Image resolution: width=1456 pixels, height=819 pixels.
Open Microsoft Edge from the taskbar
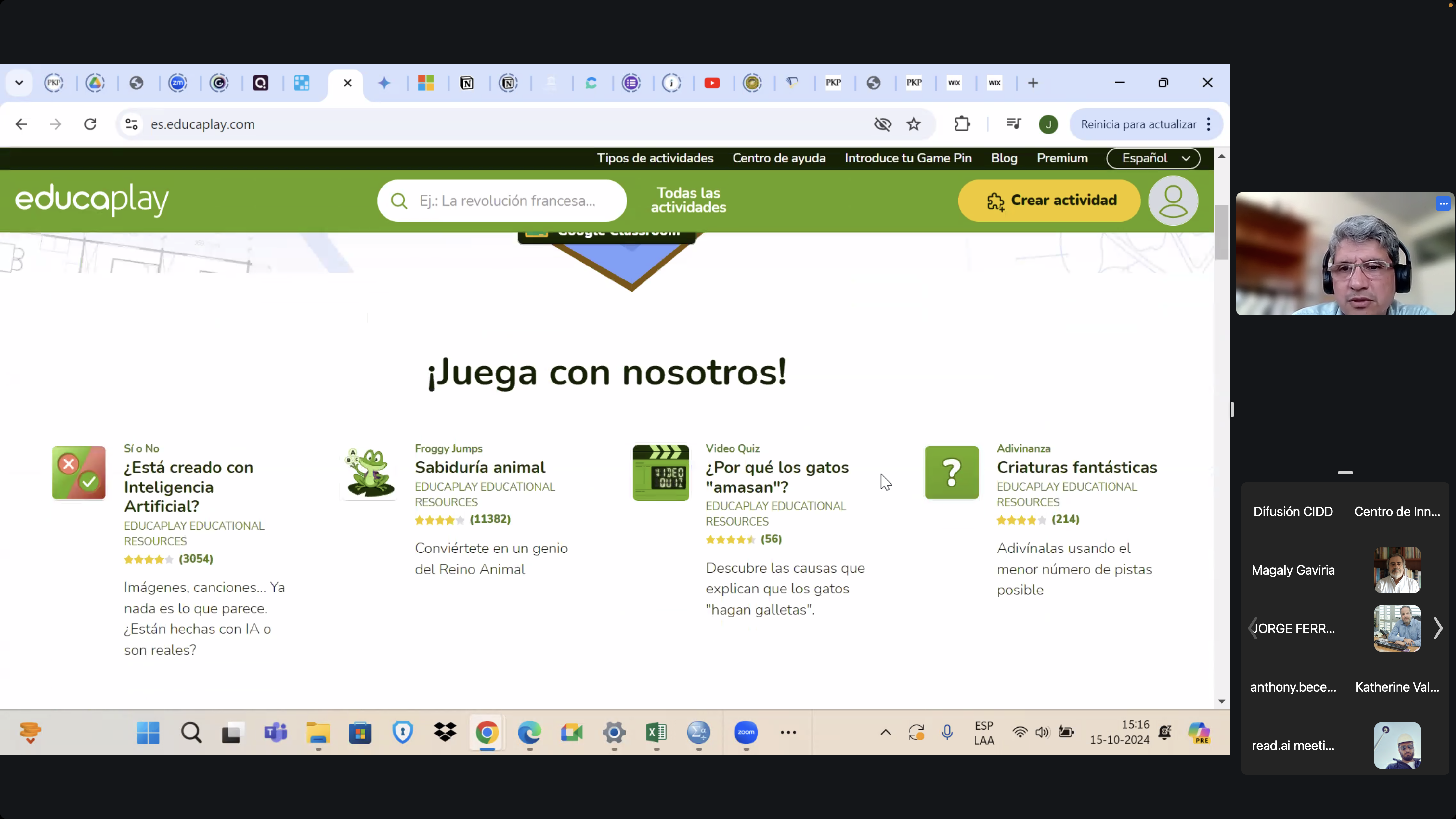(529, 733)
